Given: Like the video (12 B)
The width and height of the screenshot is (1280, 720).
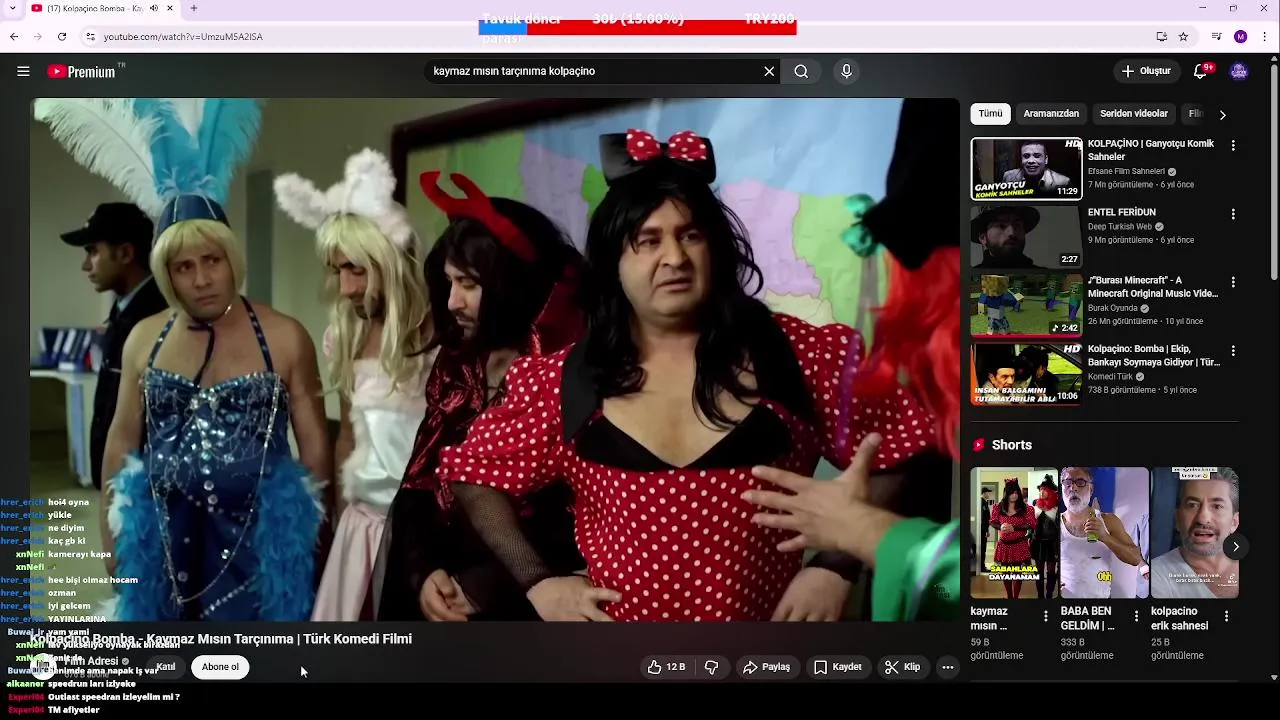Looking at the screenshot, I should 666,667.
